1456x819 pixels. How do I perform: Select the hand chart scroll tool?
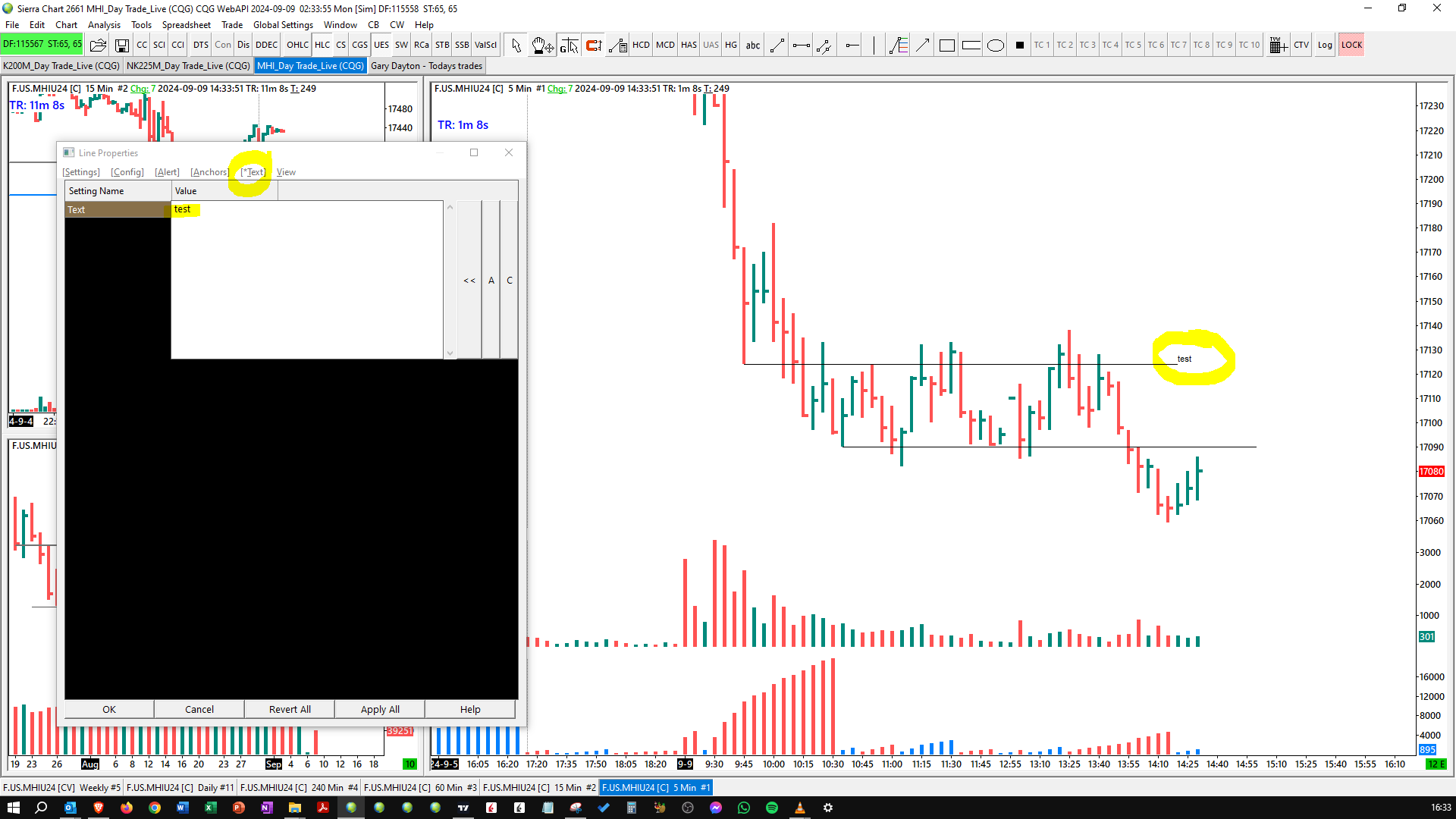tap(541, 45)
